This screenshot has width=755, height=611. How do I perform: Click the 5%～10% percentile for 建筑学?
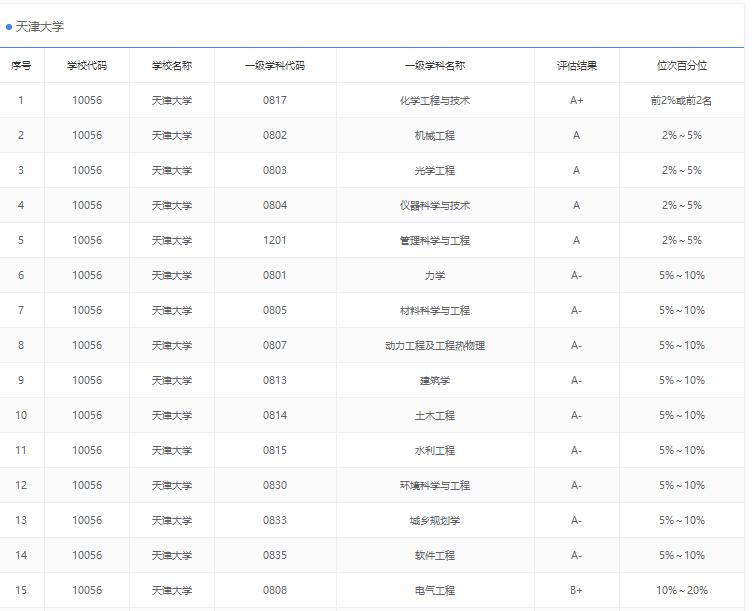point(682,380)
